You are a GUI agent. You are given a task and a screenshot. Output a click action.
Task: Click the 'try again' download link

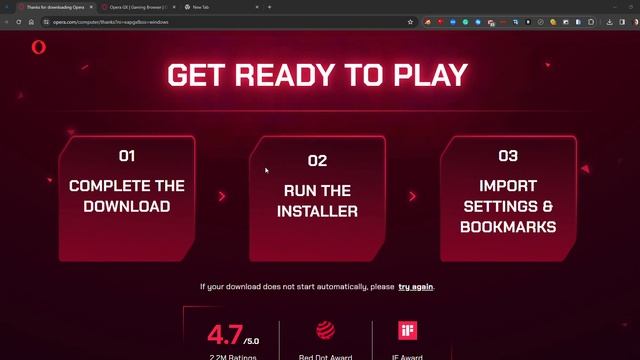416,287
